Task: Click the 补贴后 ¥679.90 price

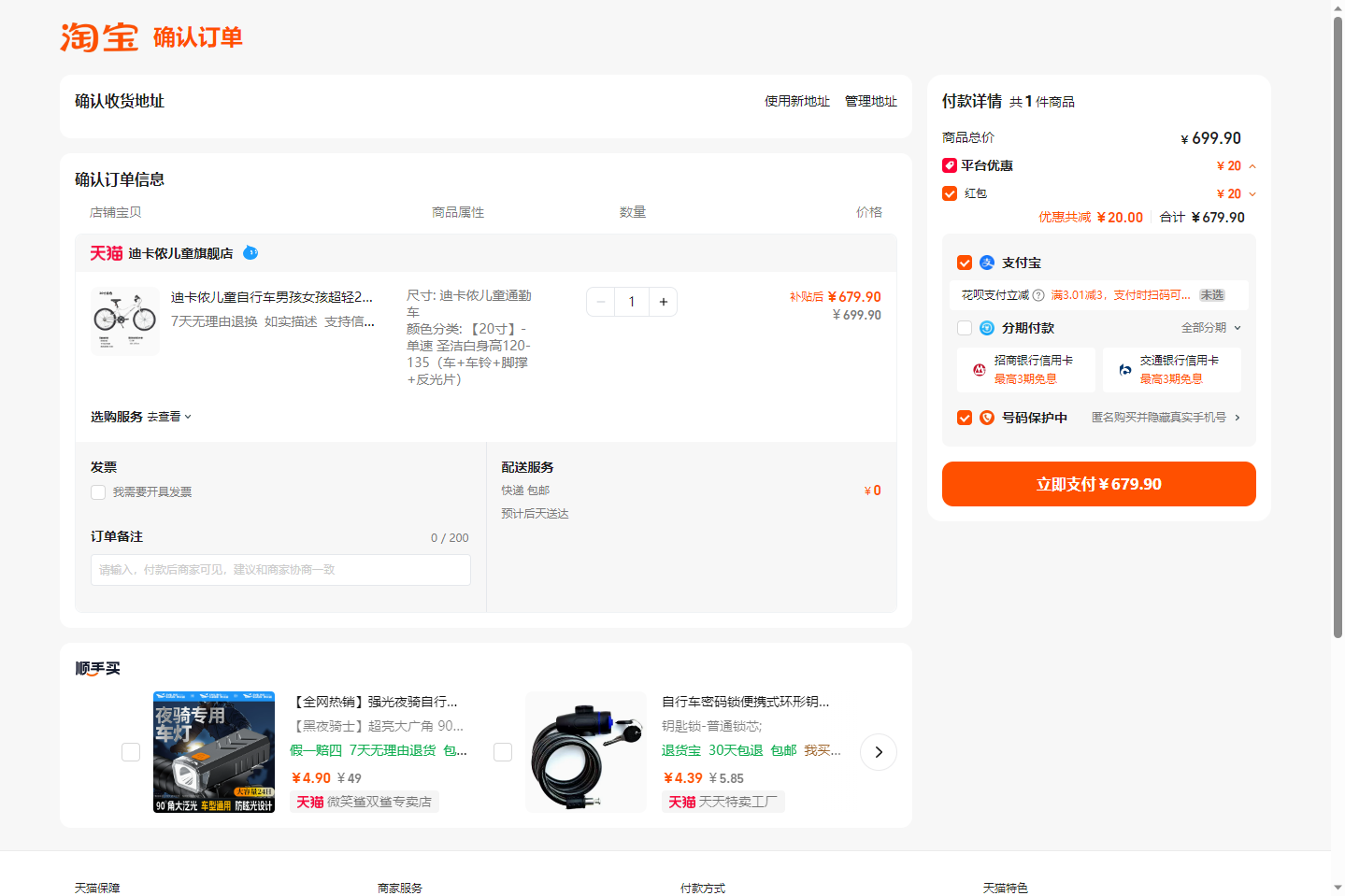Action: click(x=836, y=297)
